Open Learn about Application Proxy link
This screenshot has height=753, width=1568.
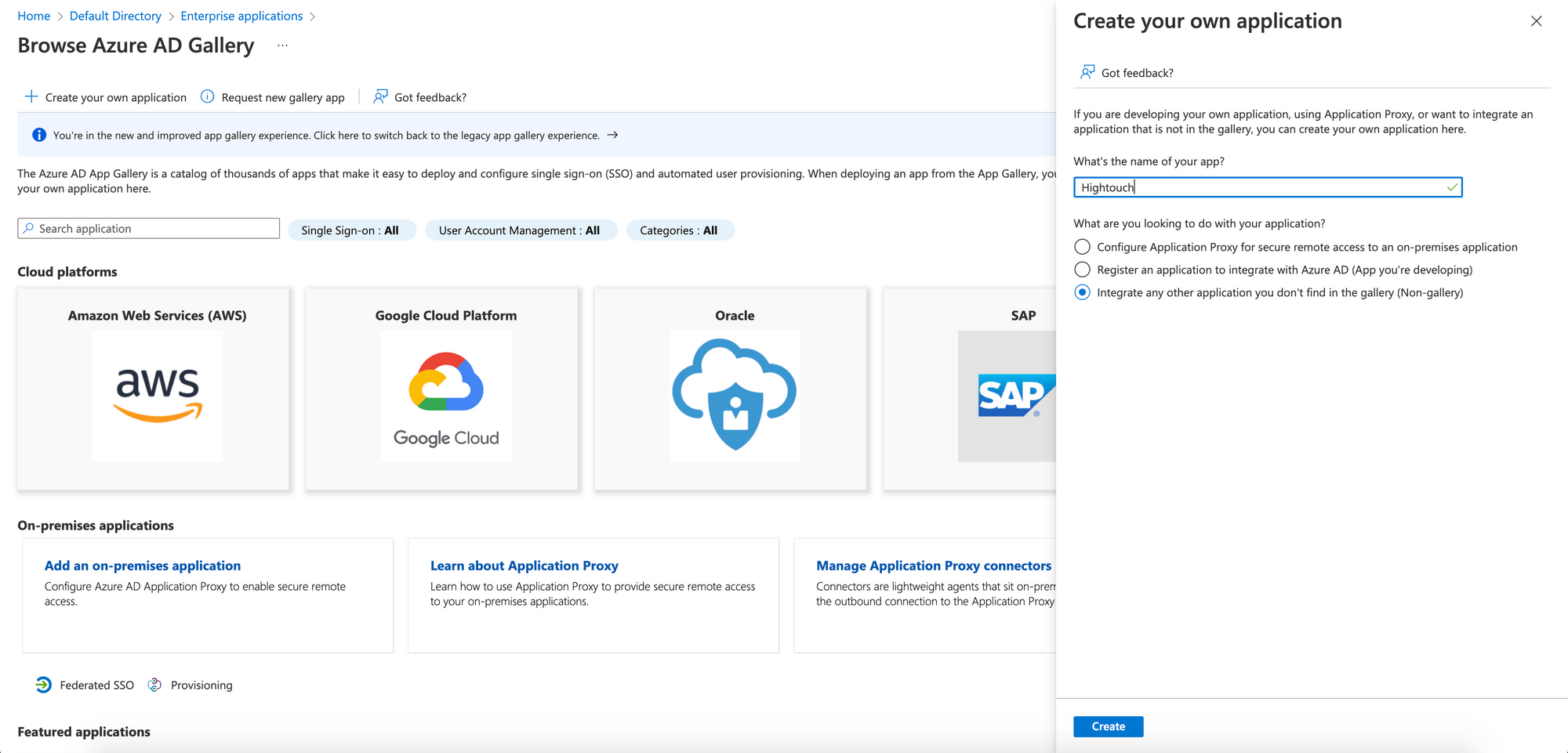point(524,566)
